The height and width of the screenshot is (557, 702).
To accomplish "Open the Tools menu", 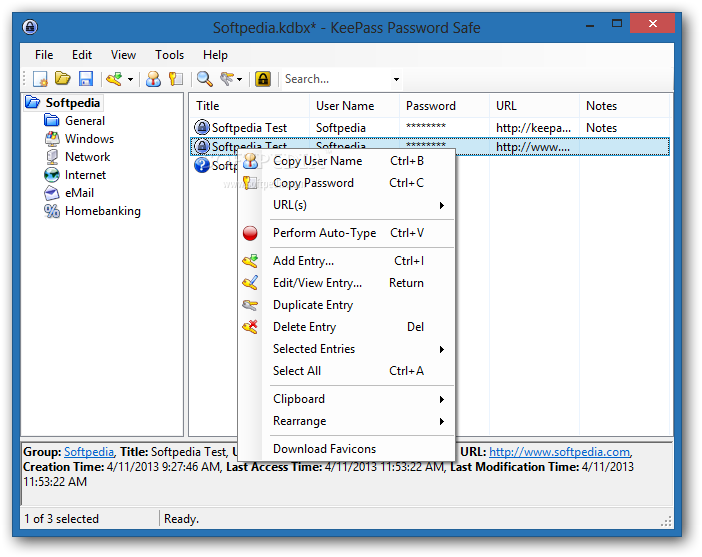I will (x=169, y=55).
